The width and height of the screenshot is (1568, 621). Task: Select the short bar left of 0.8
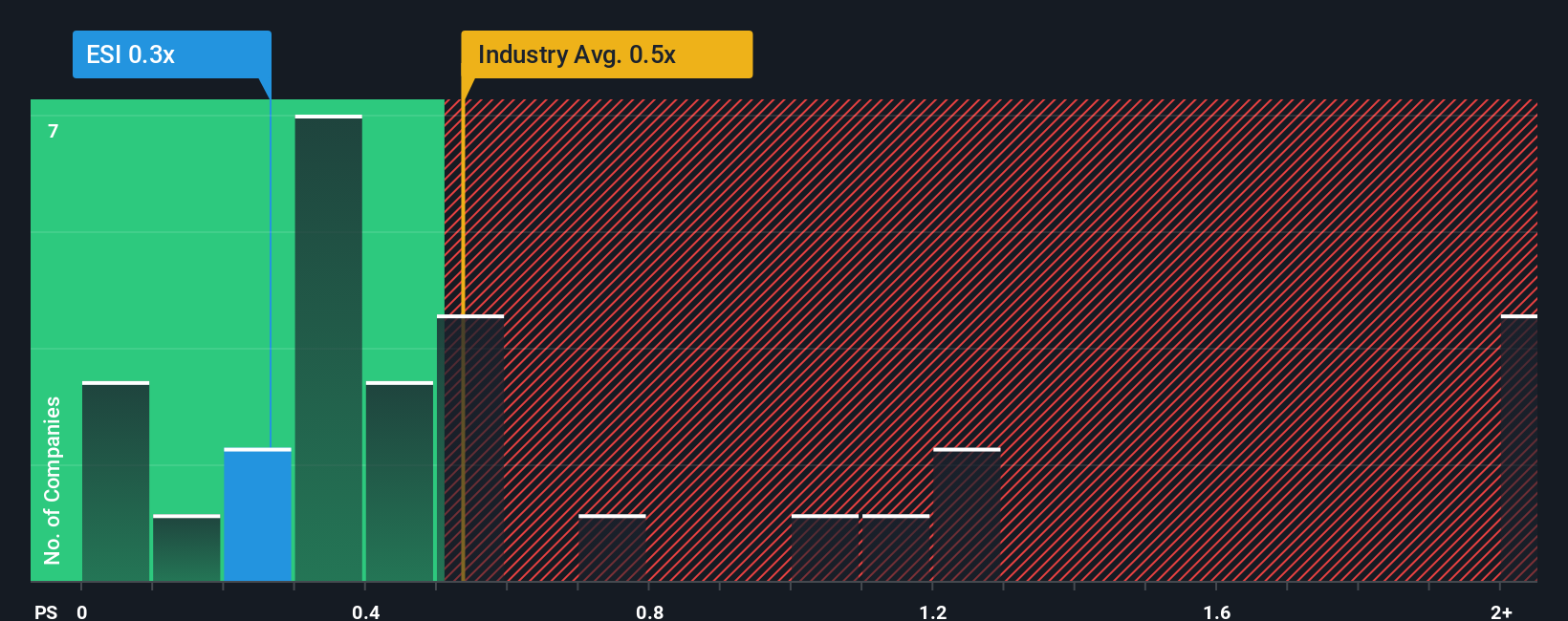pyautogui.click(x=612, y=548)
